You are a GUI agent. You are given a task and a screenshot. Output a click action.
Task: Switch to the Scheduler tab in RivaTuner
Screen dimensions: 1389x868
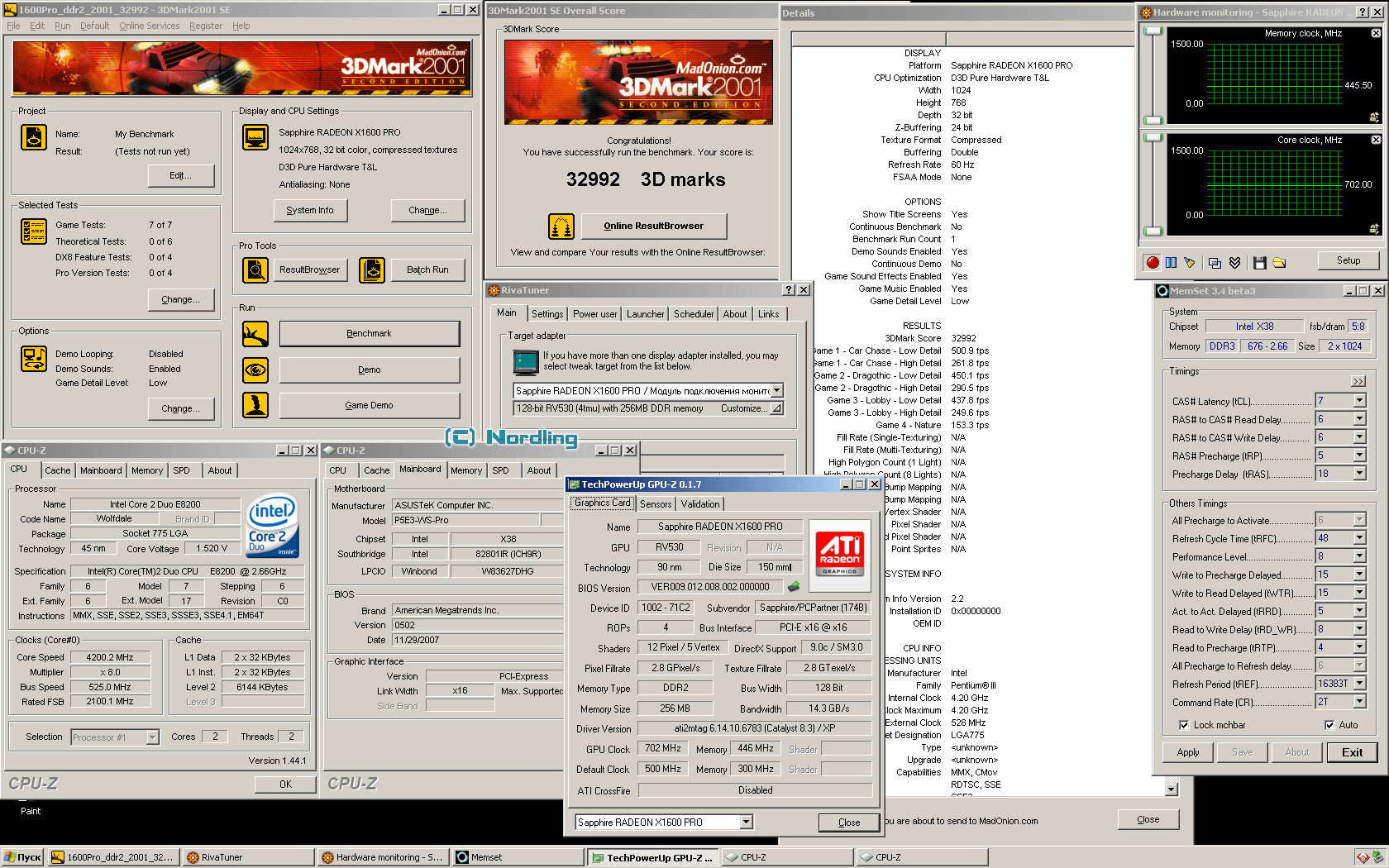click(x=694, y=314)
